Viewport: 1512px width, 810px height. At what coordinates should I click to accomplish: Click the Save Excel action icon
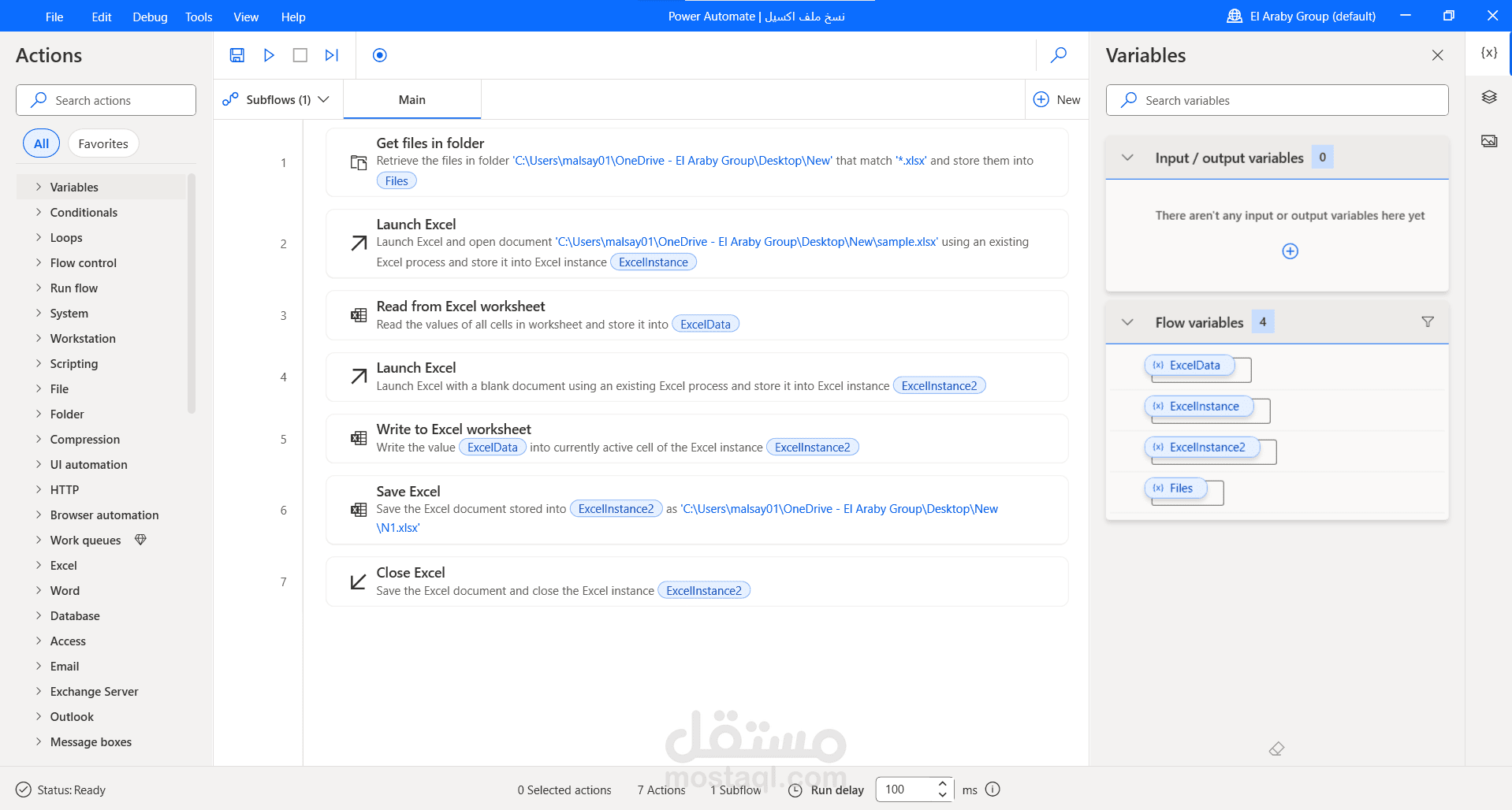point(359,510)
